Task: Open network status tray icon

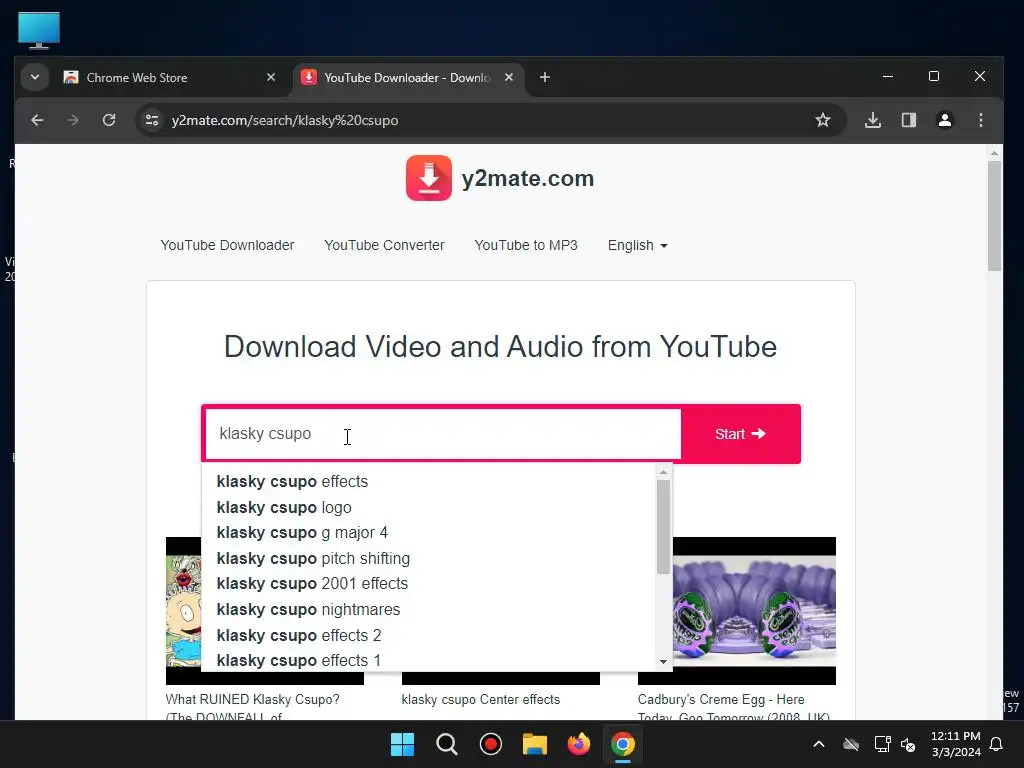Action: (882, 744)
